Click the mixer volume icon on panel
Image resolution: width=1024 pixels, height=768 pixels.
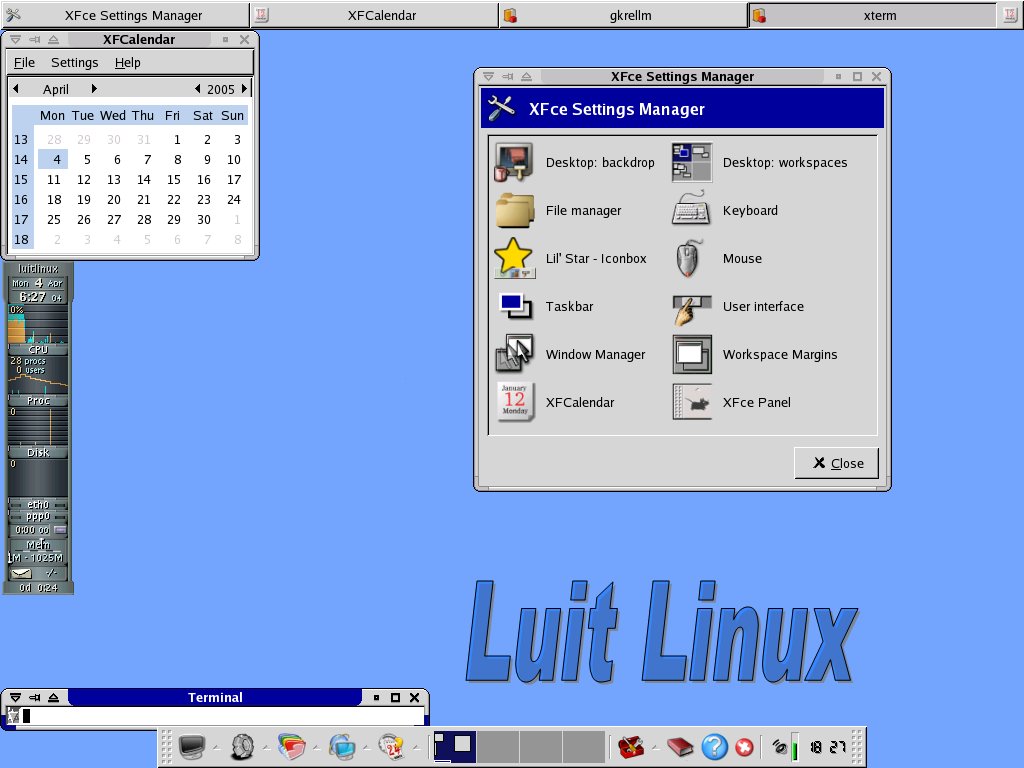click(x=779, y=746)
